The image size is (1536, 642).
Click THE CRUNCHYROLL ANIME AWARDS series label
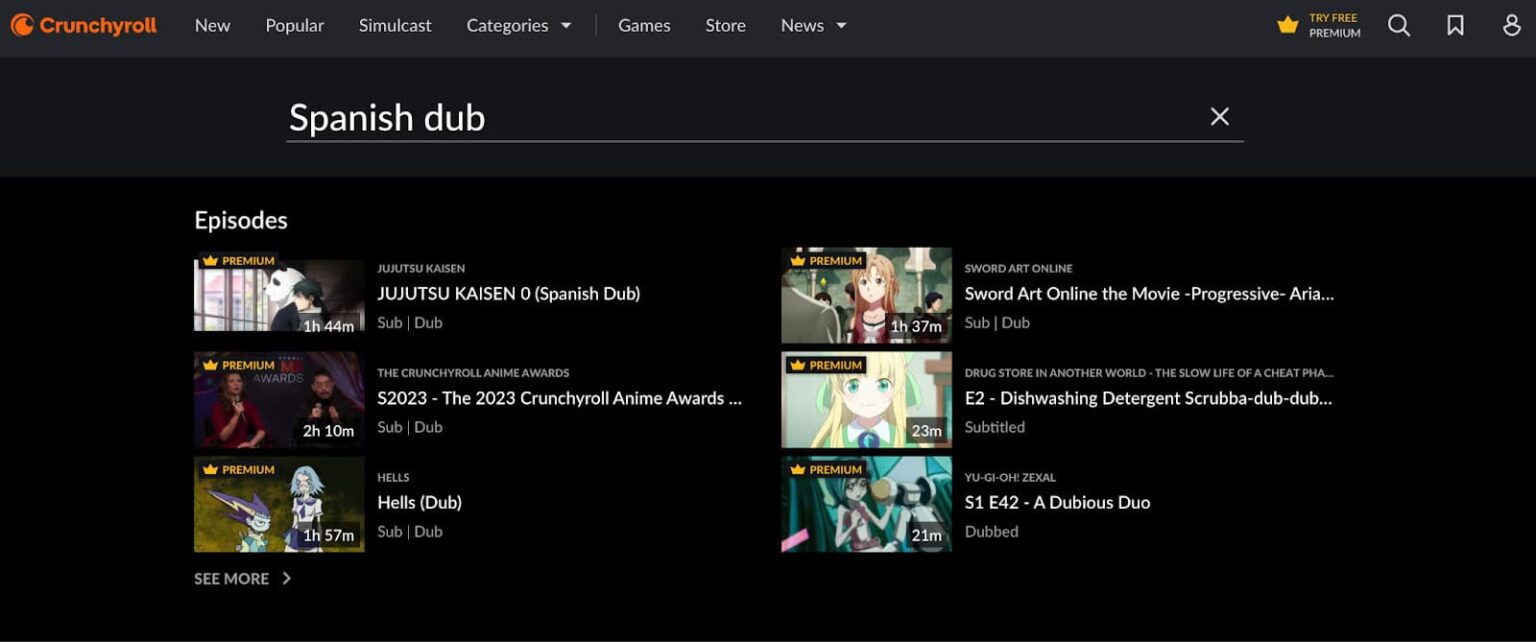pyautogui.click(x=473, y=373)
